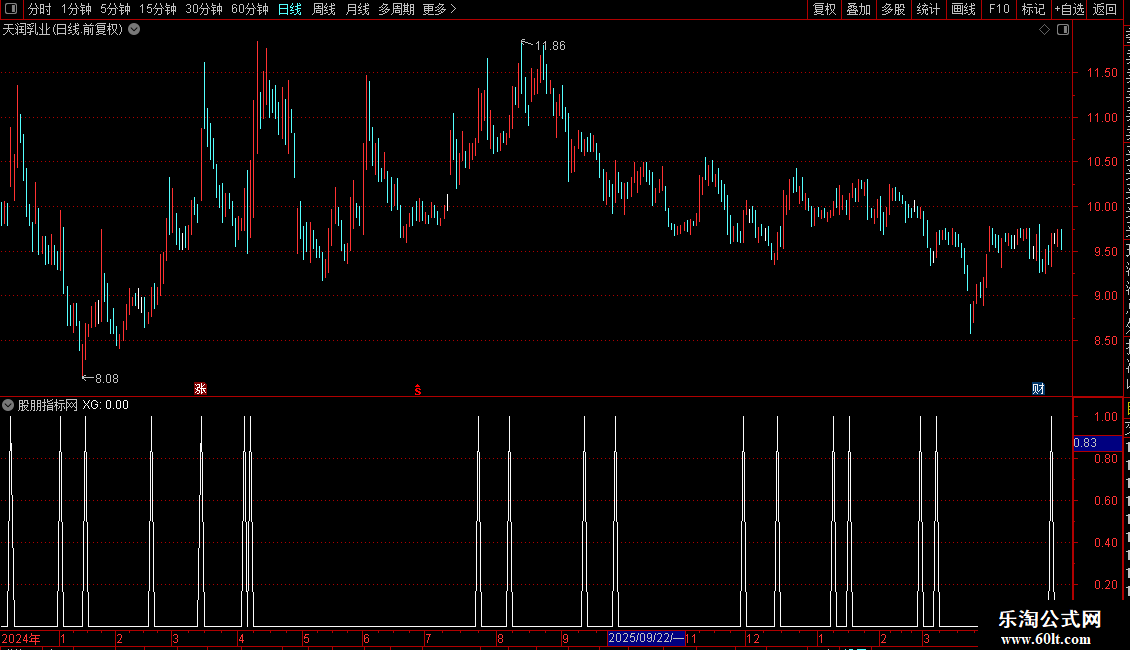Click the 叠加 toolbar button
Image resolution: width=1130 pixels, height=650 pixels.
point(858,9)
